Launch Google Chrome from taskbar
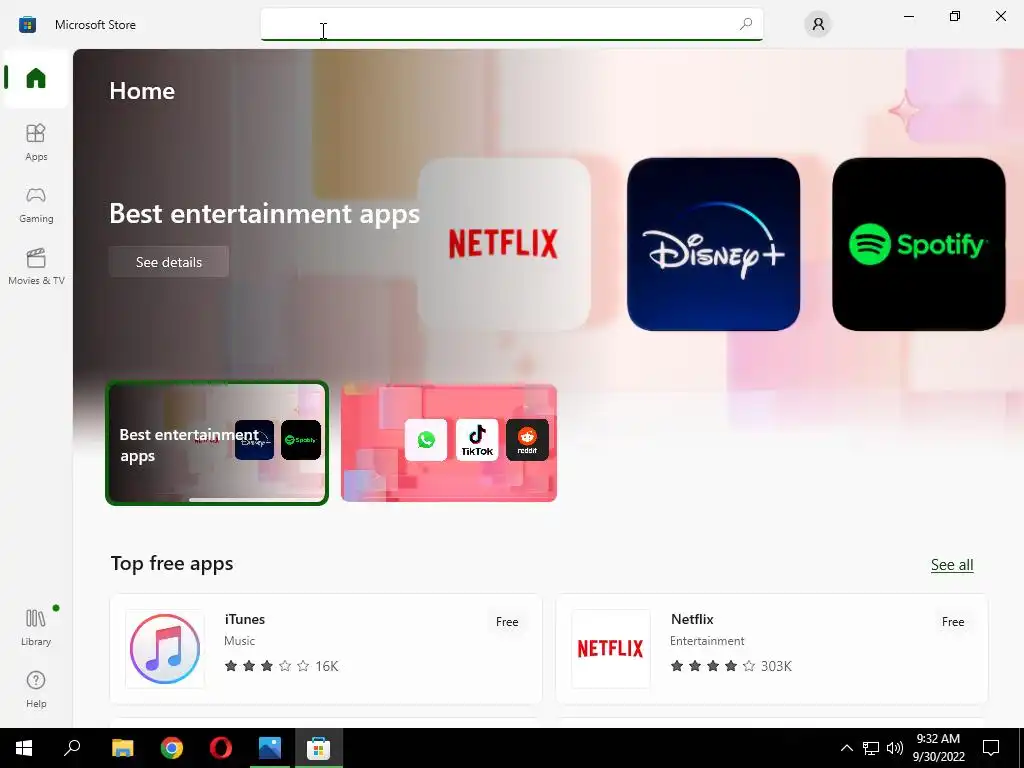 click(x=172, y=748)
